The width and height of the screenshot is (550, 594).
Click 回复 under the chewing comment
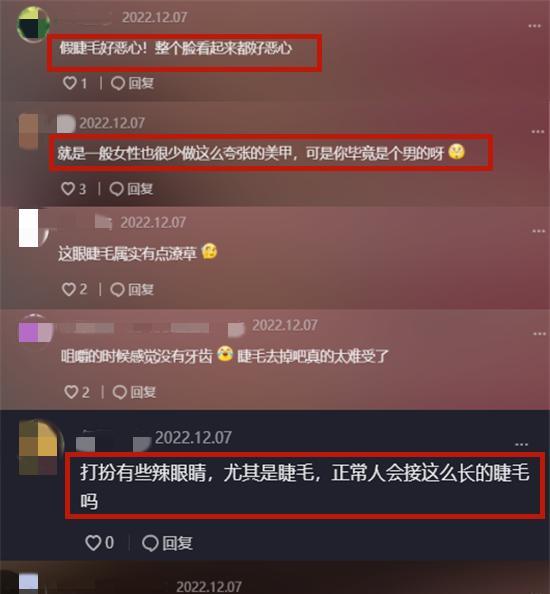pyautogui.click(x=143, y=392)
